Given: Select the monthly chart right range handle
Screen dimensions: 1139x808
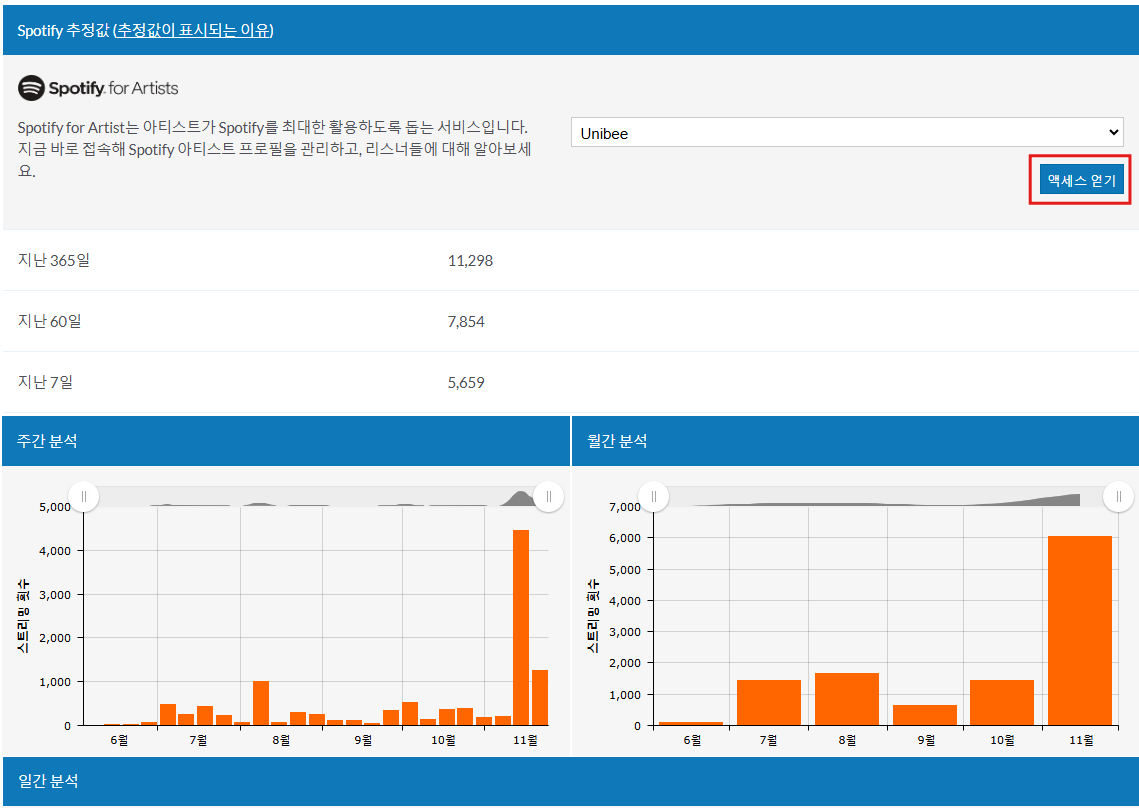Looking at the screenshot, I should (1119, 496).
